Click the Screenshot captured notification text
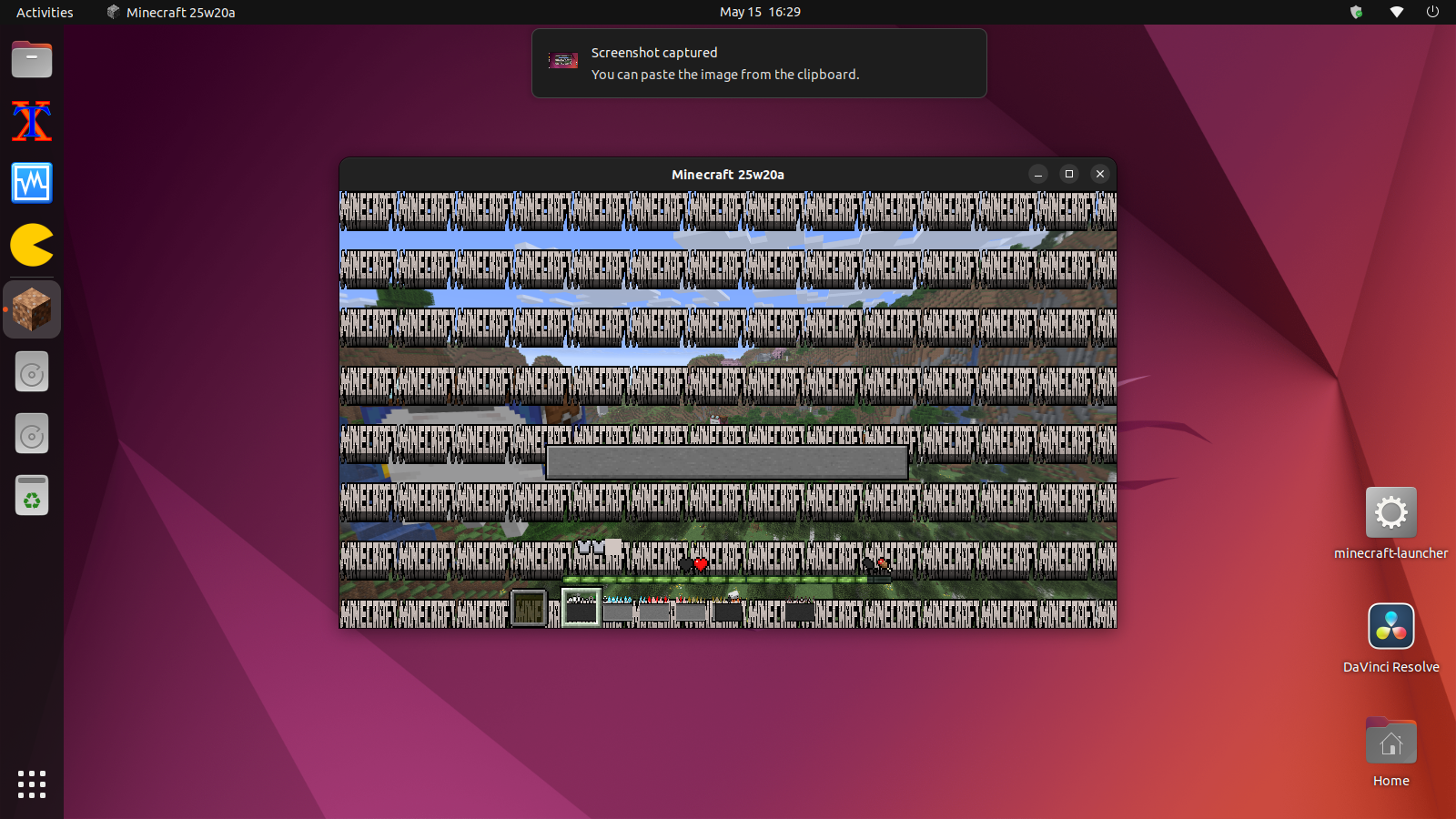The height and width of the screenshot is (819, 1456). (x=654, y=53)
